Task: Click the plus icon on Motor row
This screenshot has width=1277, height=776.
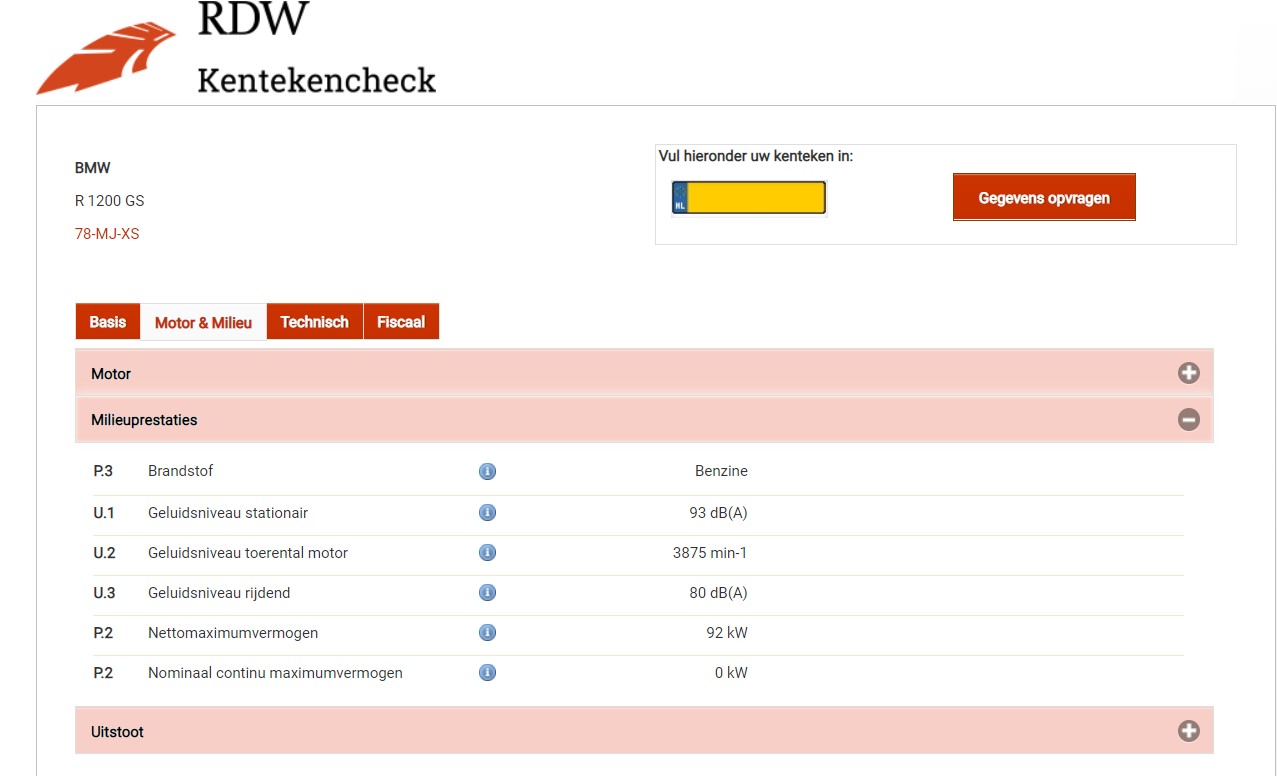Action: tap(1188, 373)
